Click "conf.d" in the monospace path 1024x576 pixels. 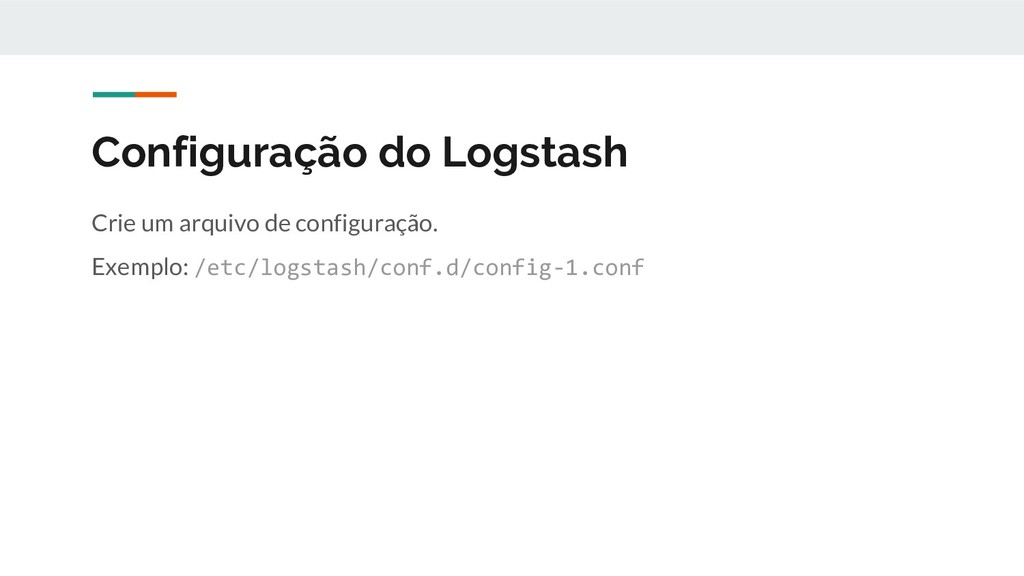[x=419, y=268]
